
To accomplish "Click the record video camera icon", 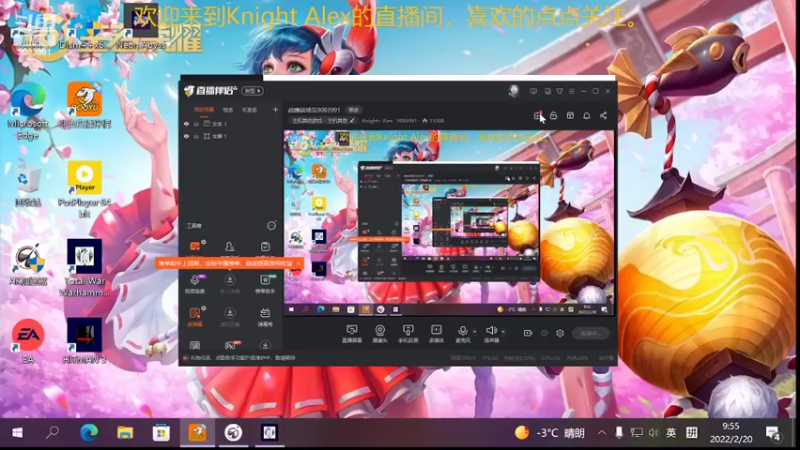I will [528, 333].
